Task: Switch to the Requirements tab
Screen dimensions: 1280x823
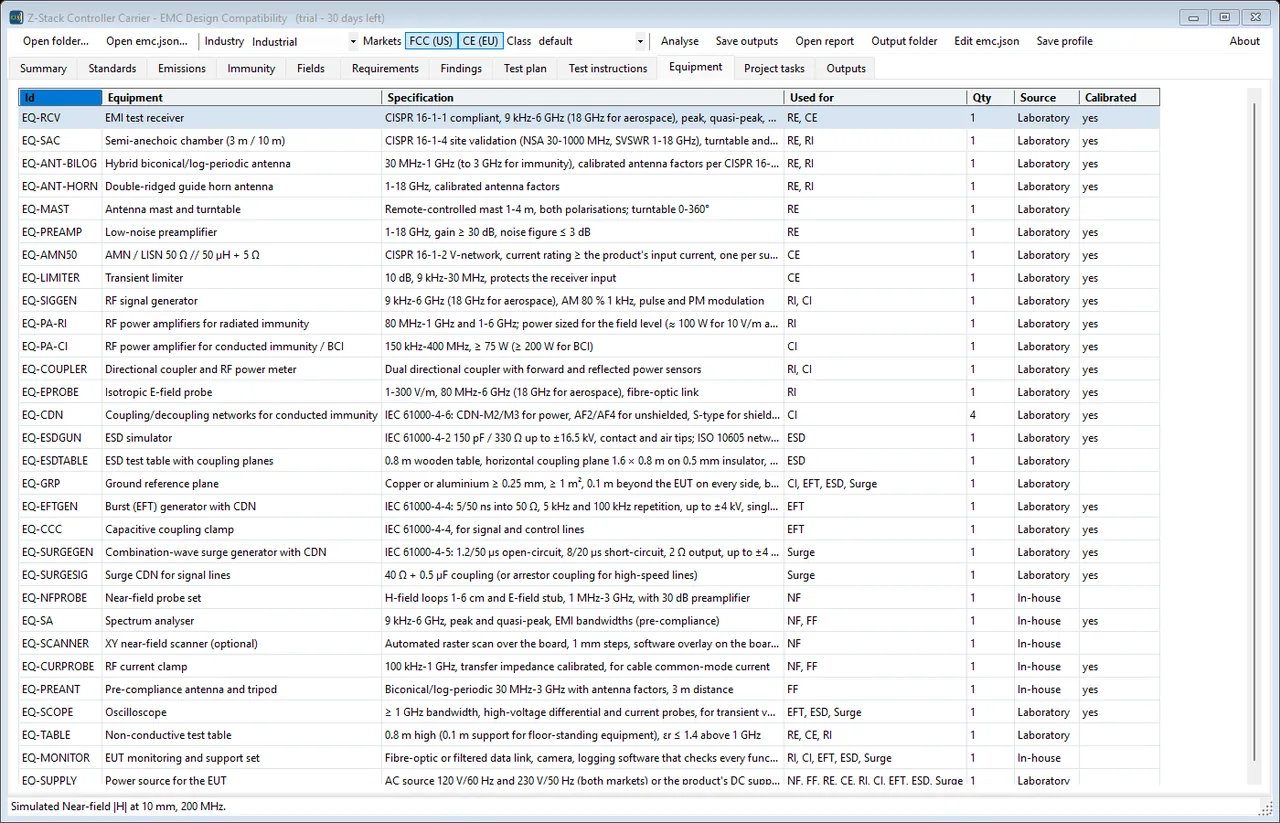Action: [385, 69]
